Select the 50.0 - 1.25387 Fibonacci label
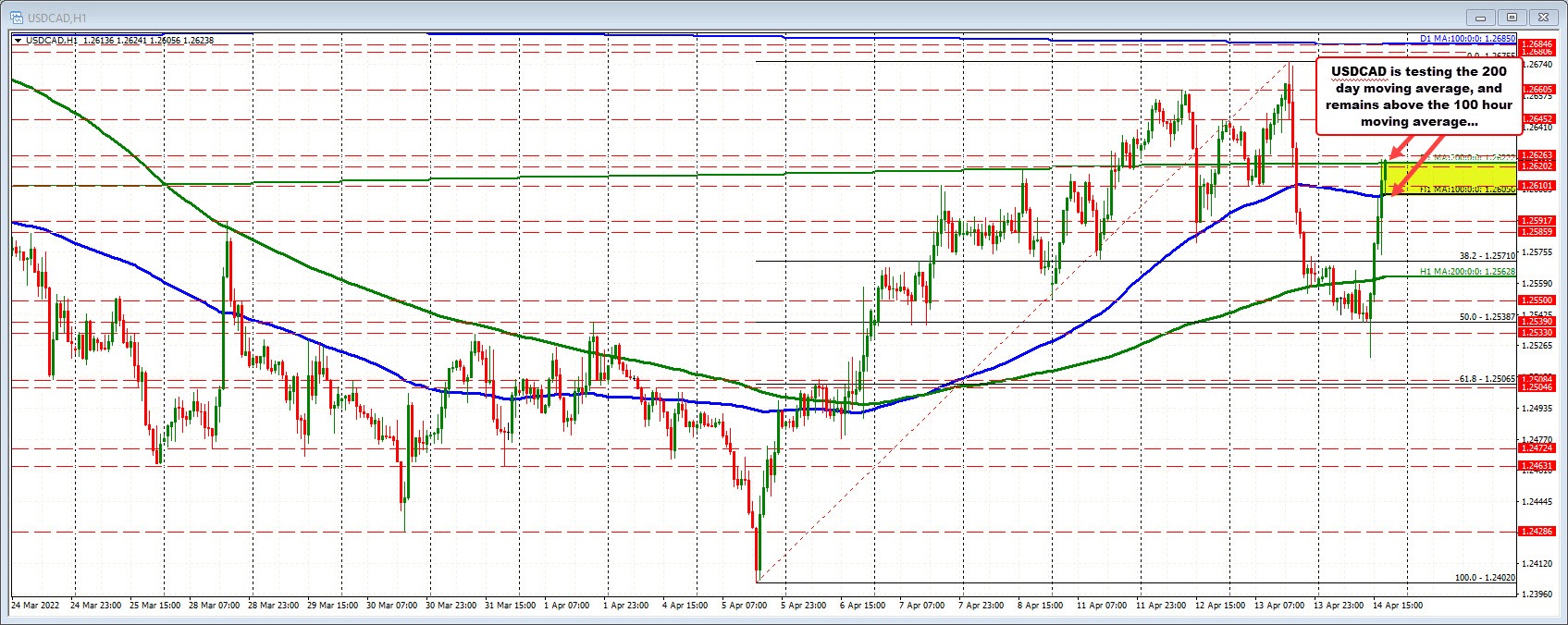 coord(1488,316)
